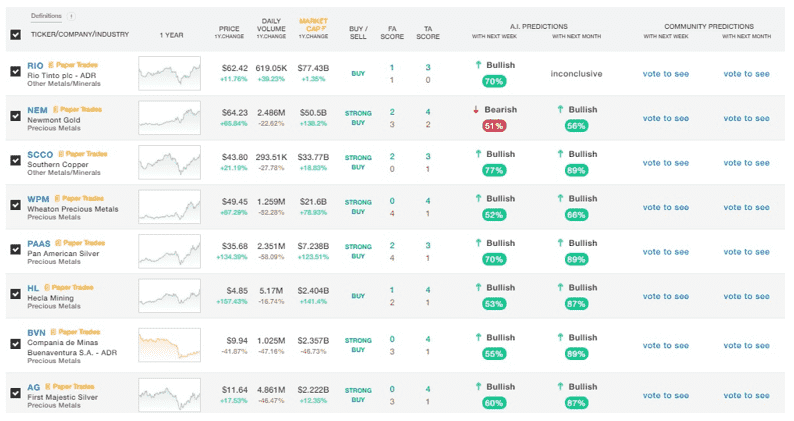Sort by Buy / Sell column header

coord(358,32)
